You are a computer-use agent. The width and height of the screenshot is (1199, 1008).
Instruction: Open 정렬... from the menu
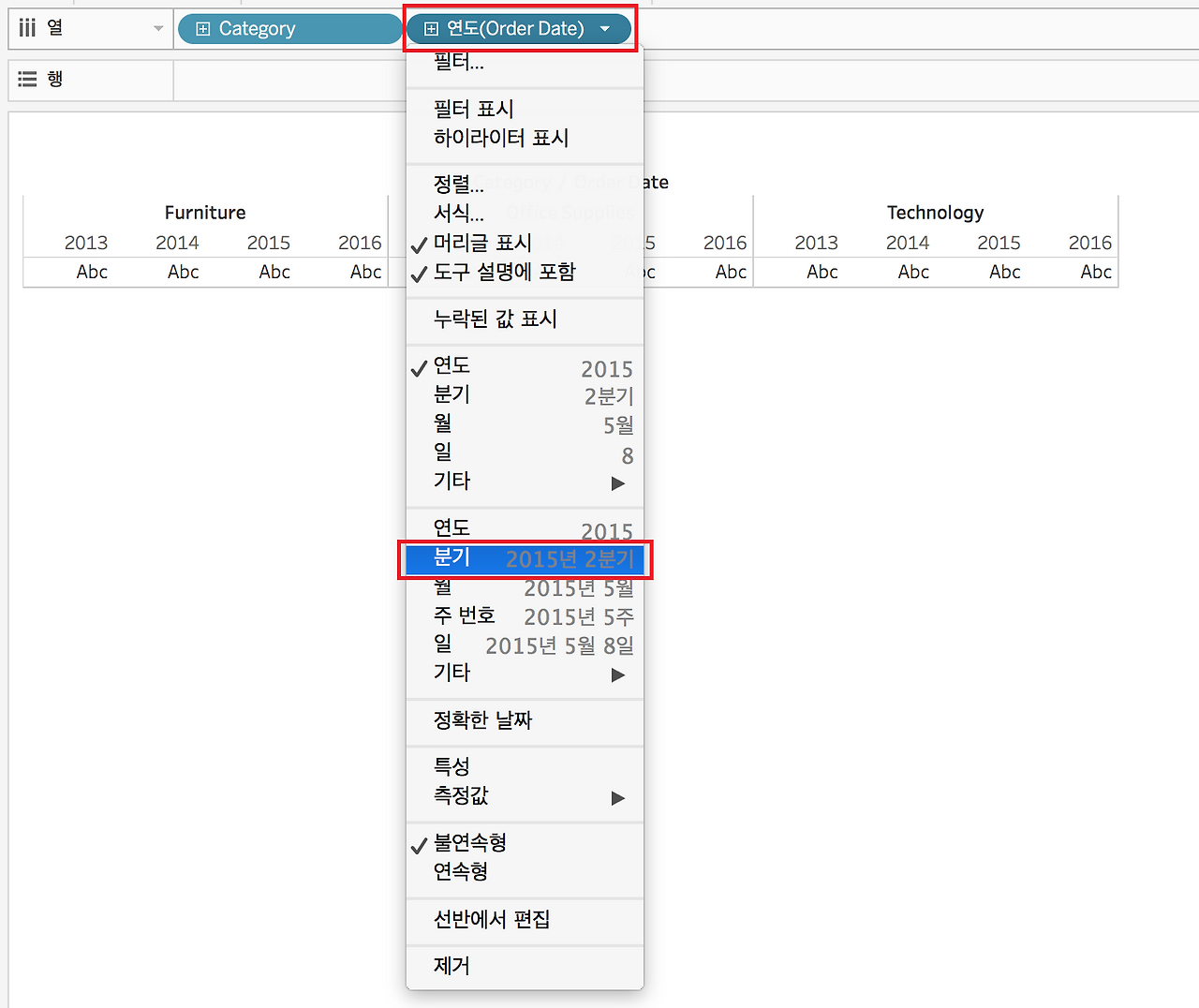[525, 185]
